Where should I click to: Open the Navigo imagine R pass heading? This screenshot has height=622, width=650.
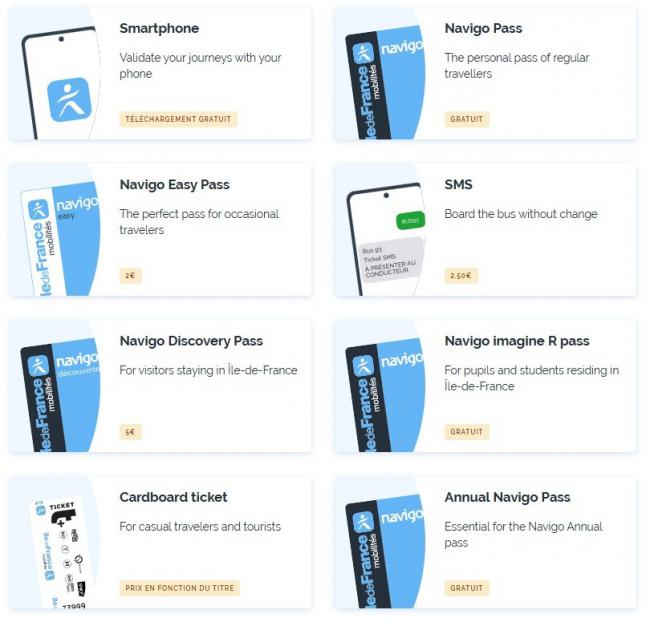517,341
